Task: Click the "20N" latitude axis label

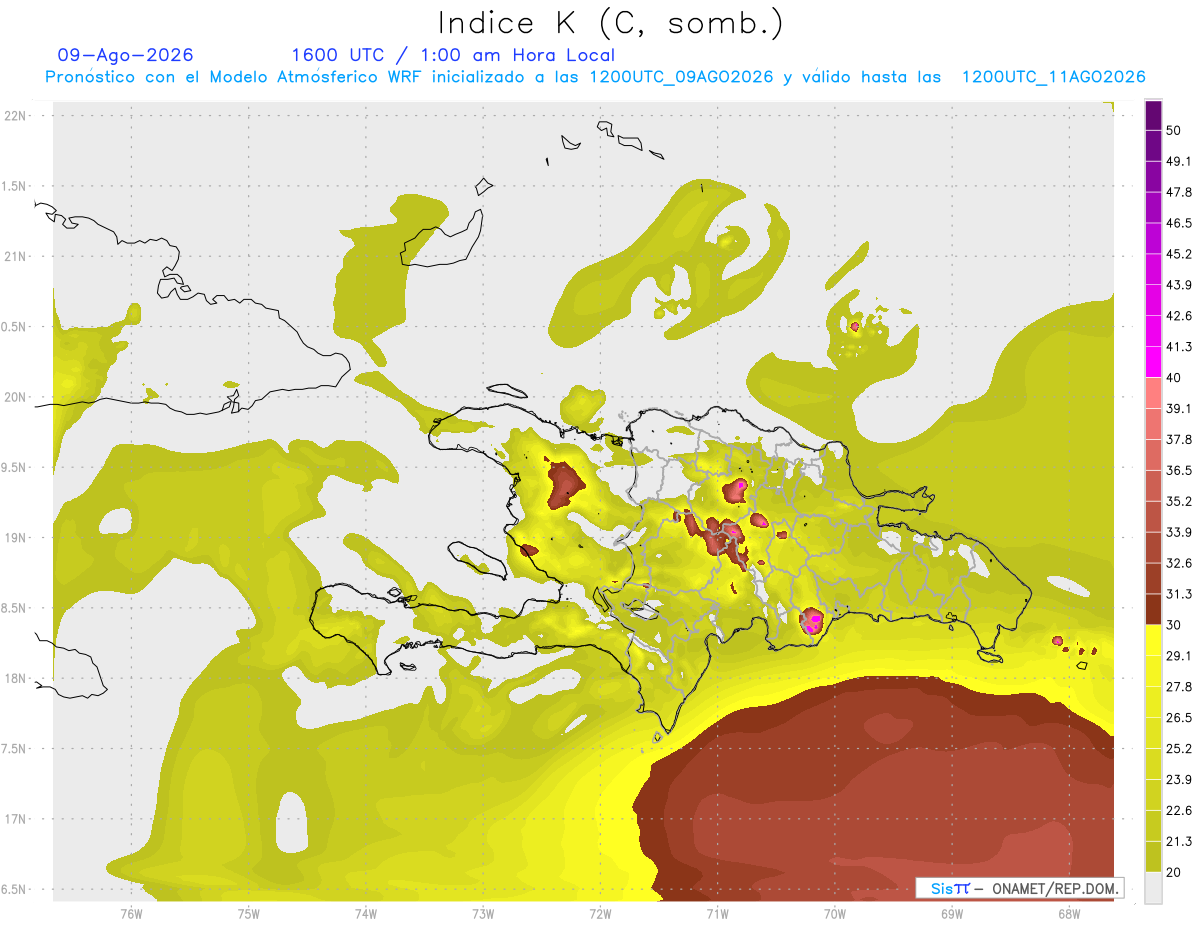Action: pyautogui.click(x=16, y=397)
